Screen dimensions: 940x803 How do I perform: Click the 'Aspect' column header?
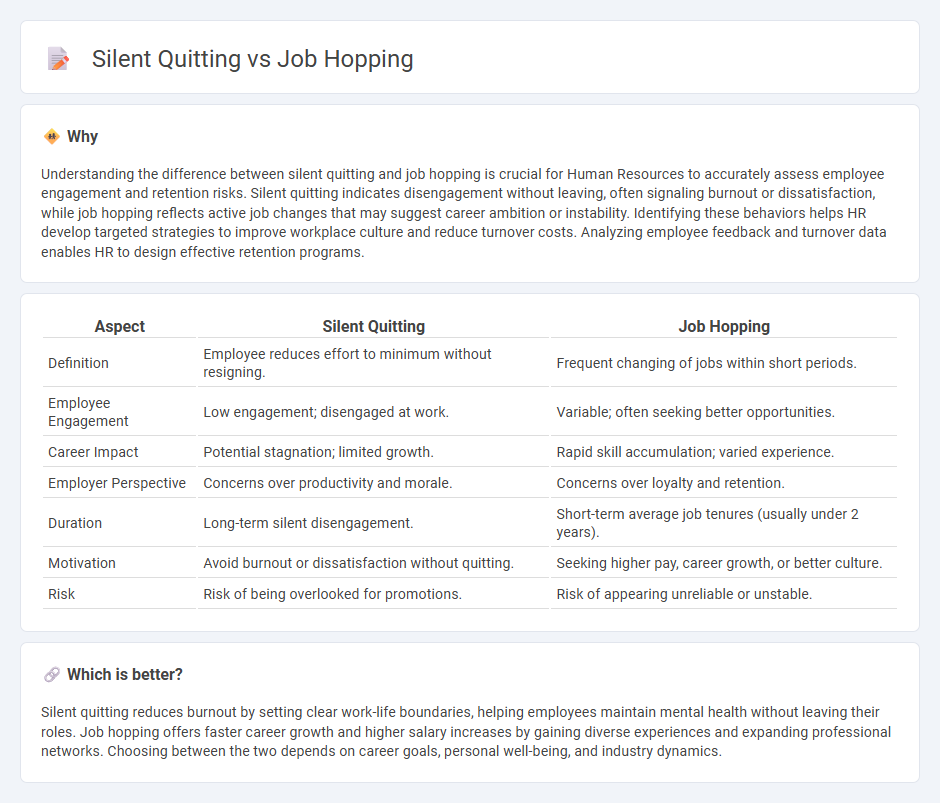tap(119, 326)
